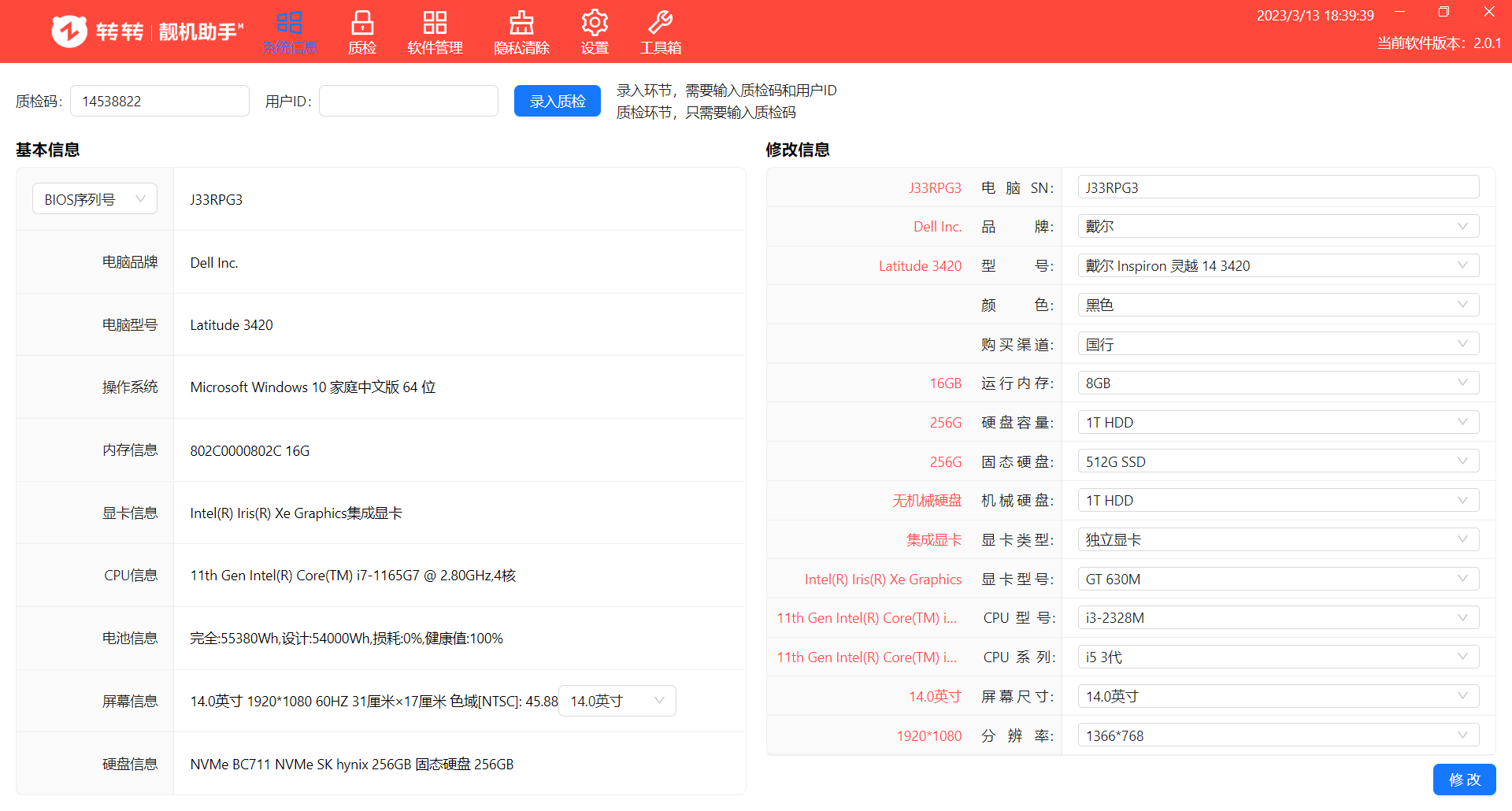Open the CPU系列 dropdown showing i5 3代
Screen dimensions: 1512x811
pyautogui.click(x=1278, y=657)
